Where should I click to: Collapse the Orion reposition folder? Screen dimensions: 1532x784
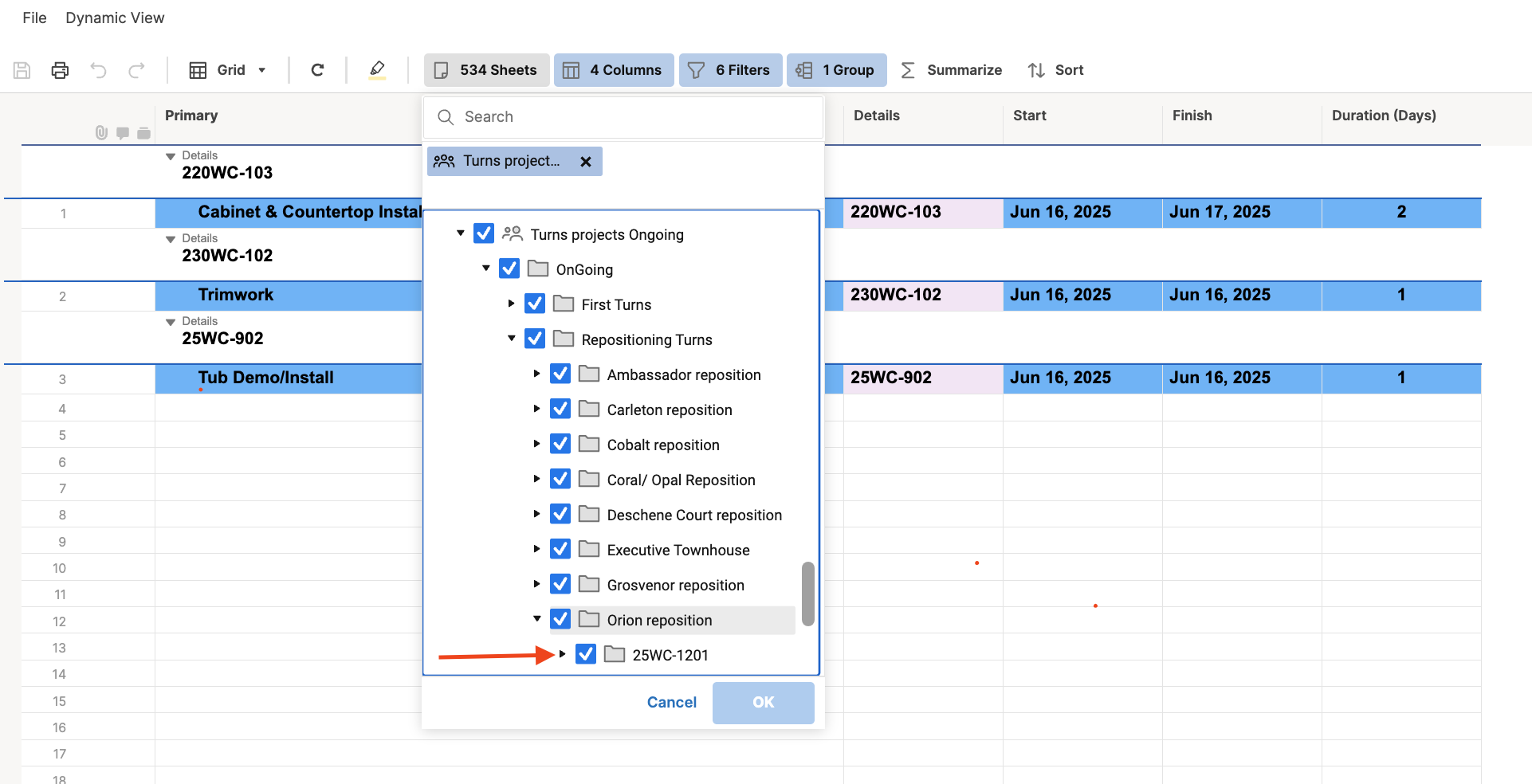[537, 619]
